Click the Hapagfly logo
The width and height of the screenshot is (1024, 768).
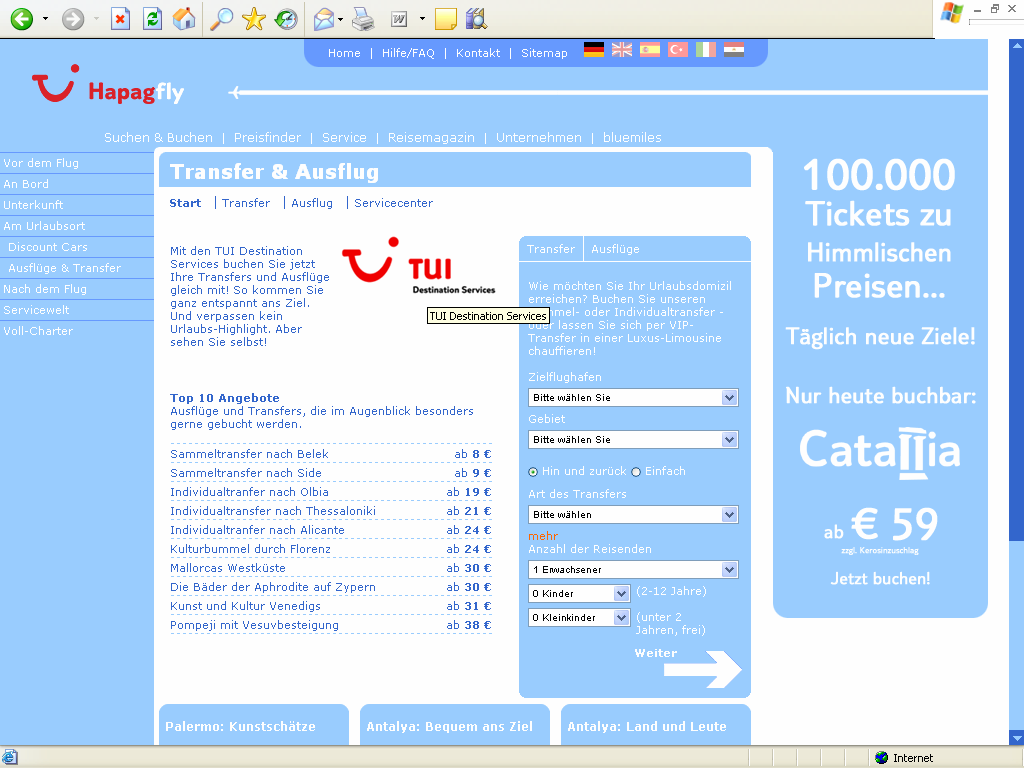(108, 85)
